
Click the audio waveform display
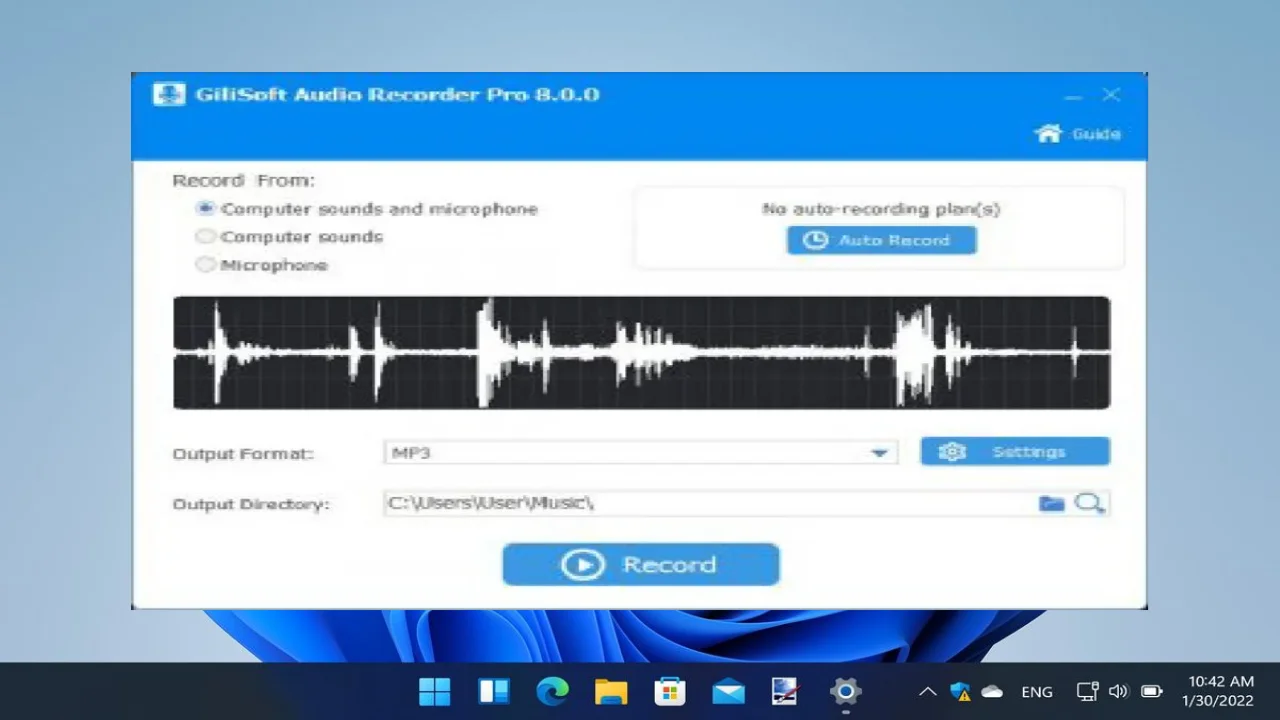pyautogui.click(x=641, y=352)
